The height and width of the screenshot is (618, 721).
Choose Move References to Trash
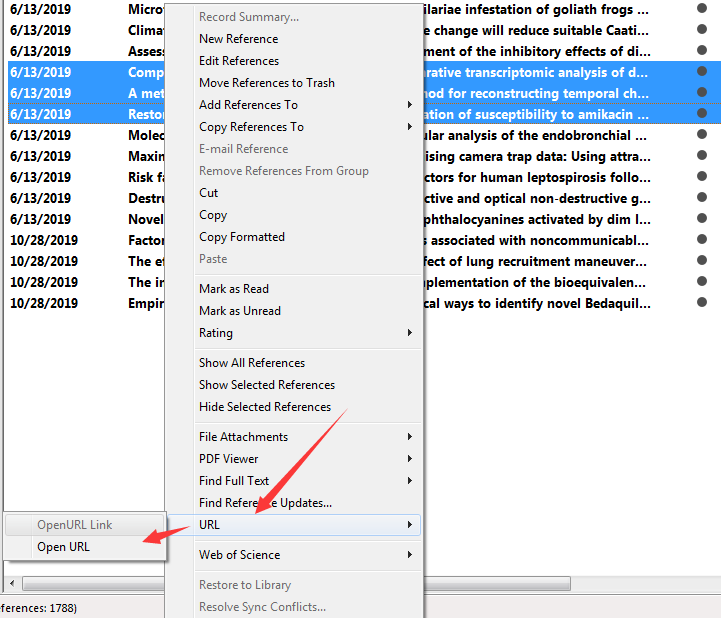[x=266, y=83]
